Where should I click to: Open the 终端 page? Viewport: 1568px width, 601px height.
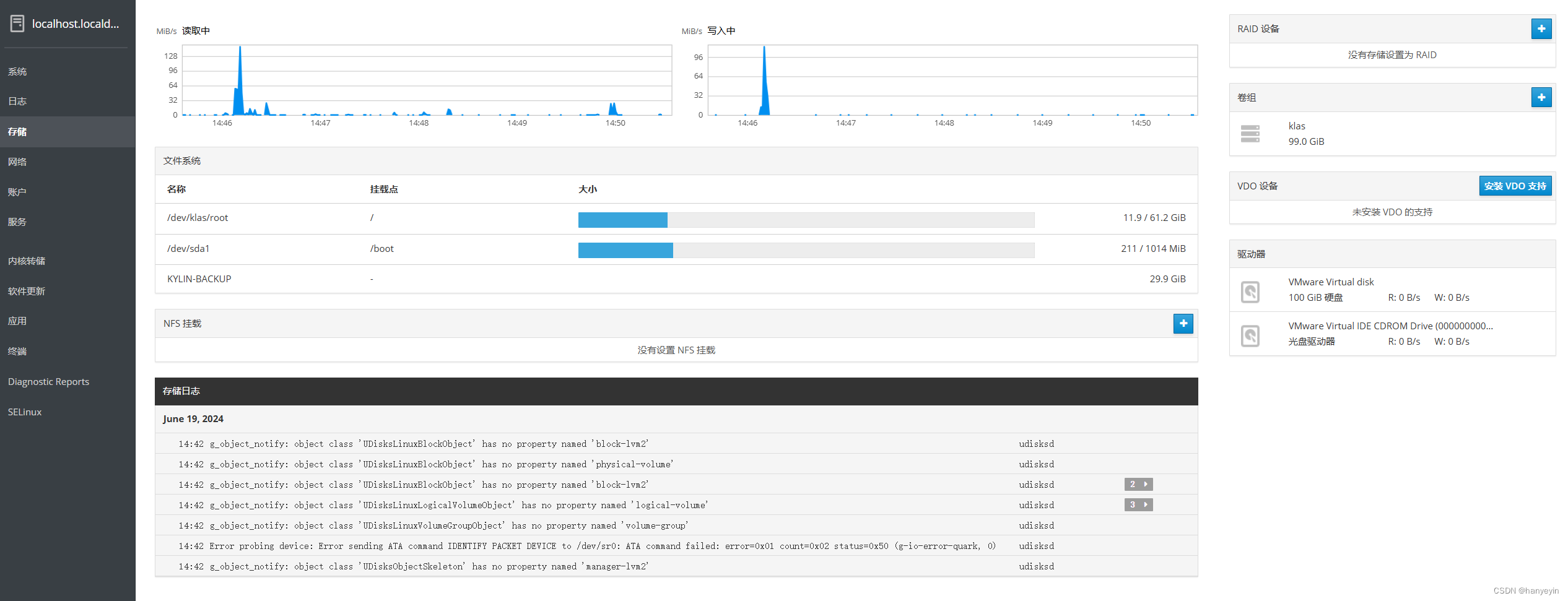click(x=68, y=351)
